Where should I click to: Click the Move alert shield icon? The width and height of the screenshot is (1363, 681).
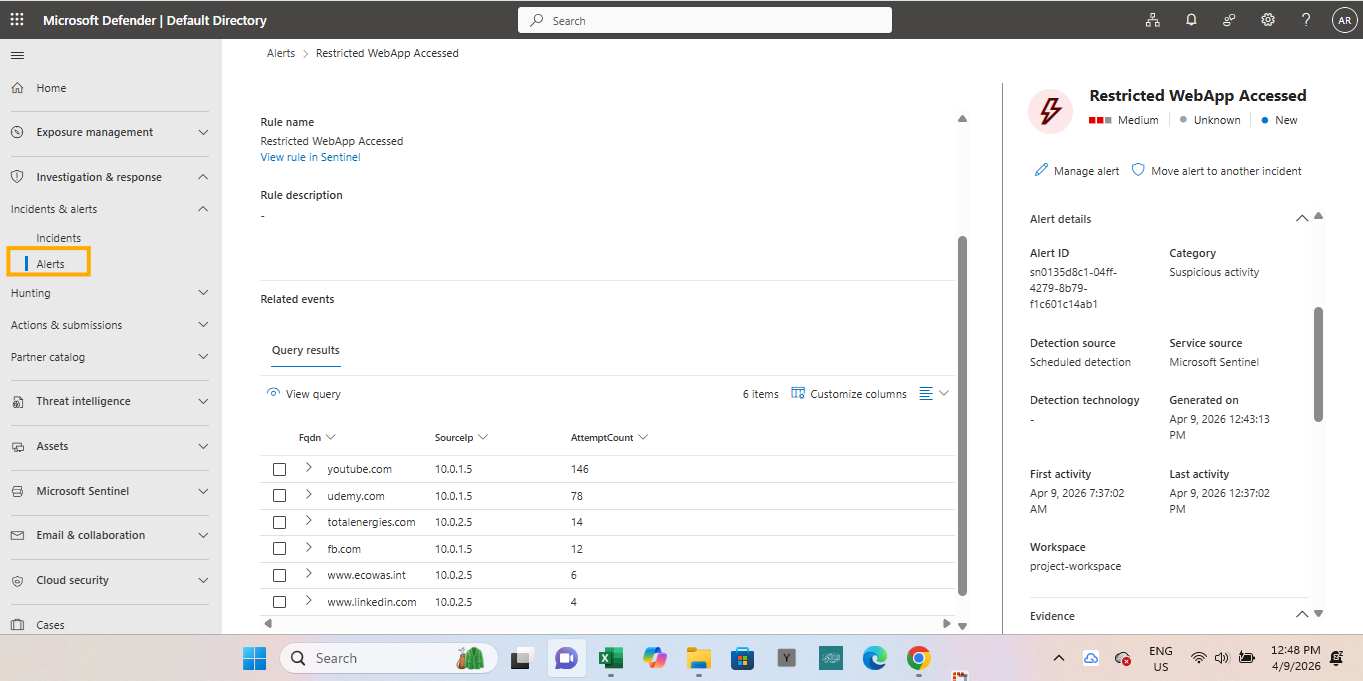click(1138, 171)
